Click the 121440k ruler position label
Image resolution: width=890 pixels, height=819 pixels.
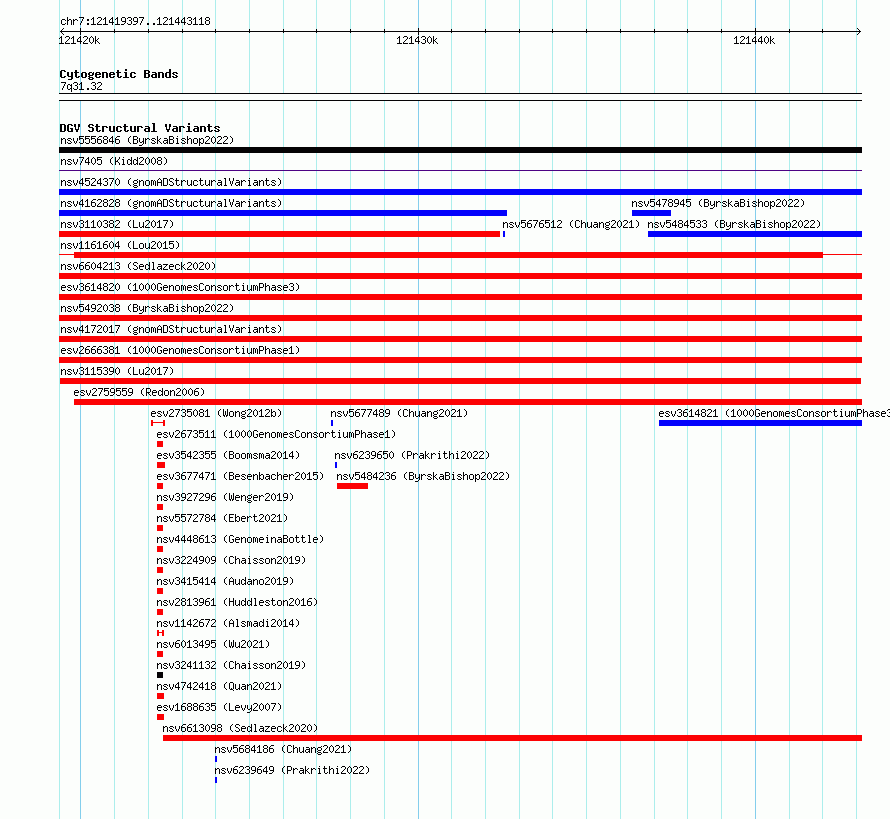tap(754, 40)
